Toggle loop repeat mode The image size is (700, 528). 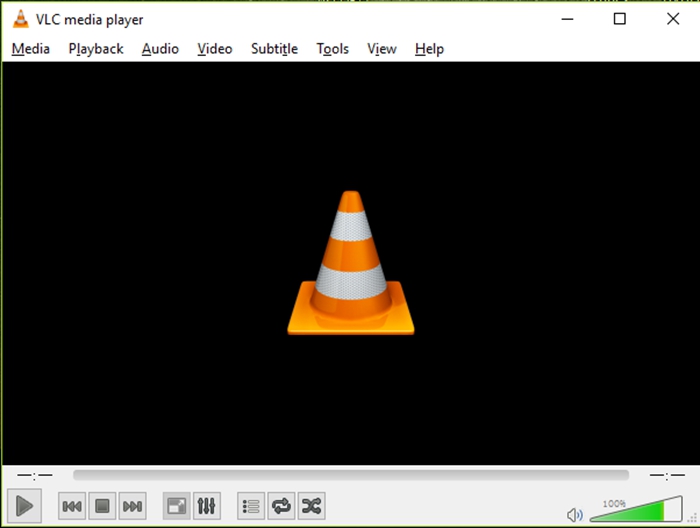[281, 506]
